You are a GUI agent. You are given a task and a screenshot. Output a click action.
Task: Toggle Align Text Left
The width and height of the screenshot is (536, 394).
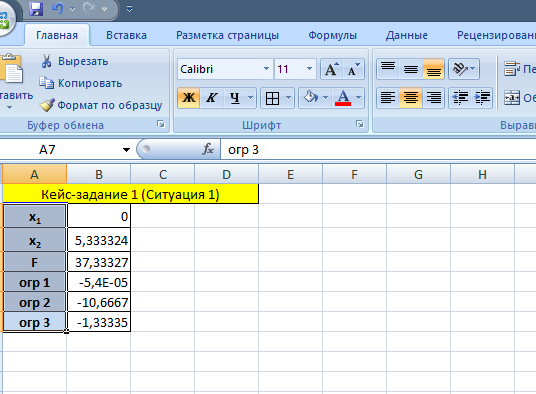(388, 98)
